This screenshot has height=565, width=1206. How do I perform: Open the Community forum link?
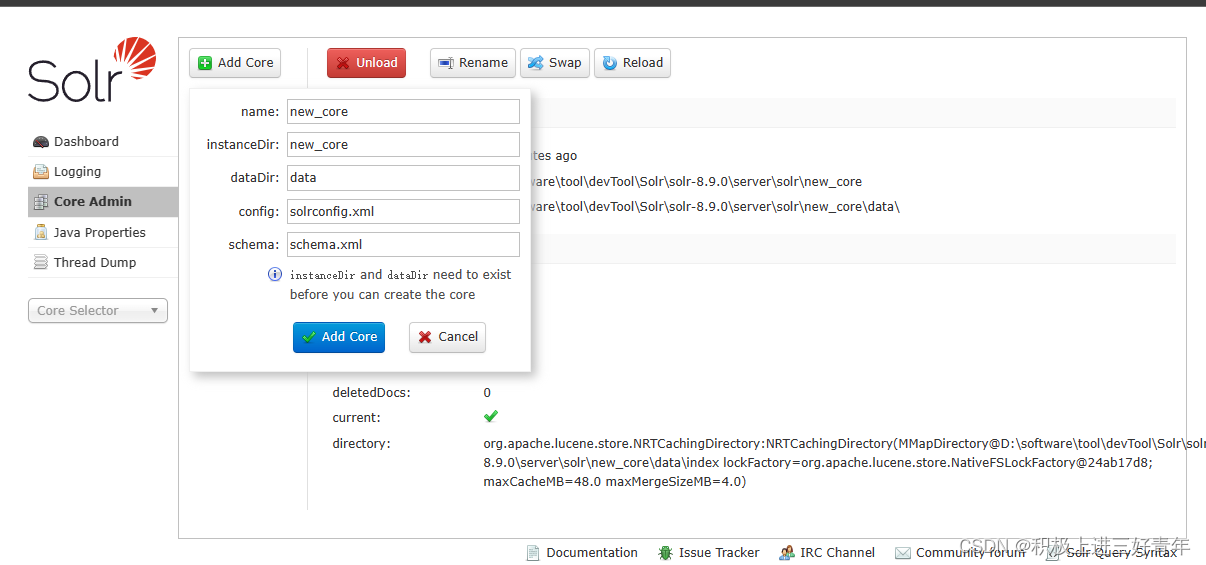(x=960, y=553)
